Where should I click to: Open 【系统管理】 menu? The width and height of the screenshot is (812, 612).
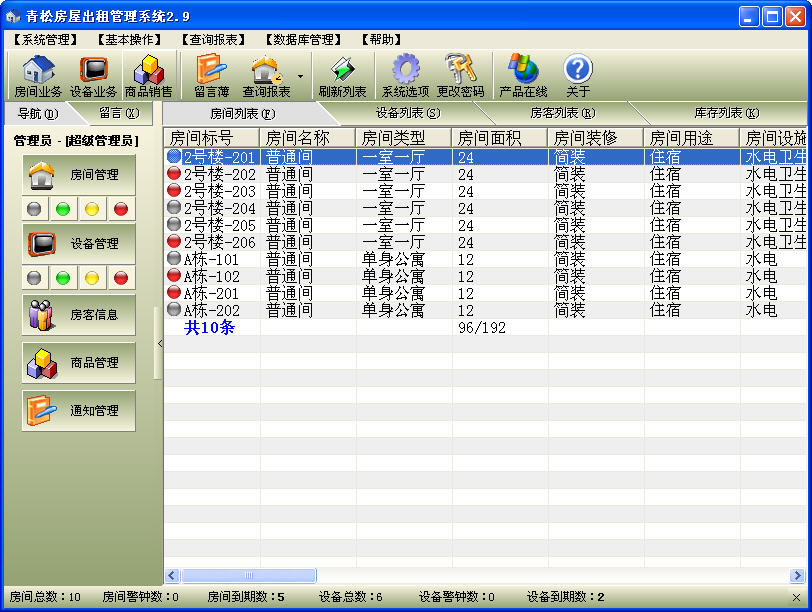46,39
